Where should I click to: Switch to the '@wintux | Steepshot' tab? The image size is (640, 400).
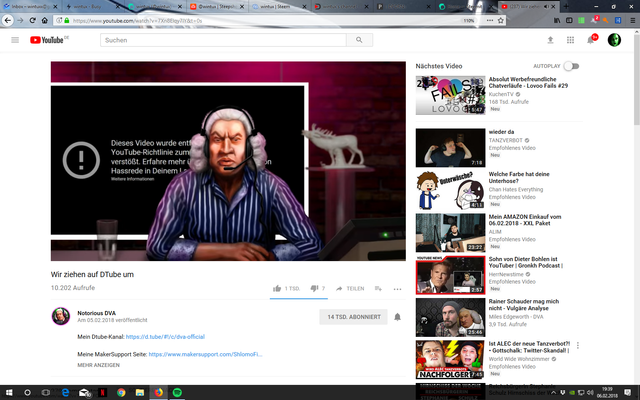coord(217,7)
